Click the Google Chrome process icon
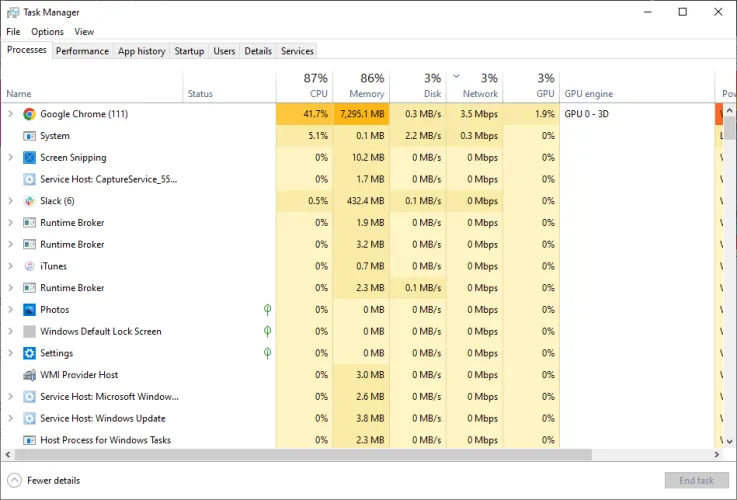 tap(29, 114)
